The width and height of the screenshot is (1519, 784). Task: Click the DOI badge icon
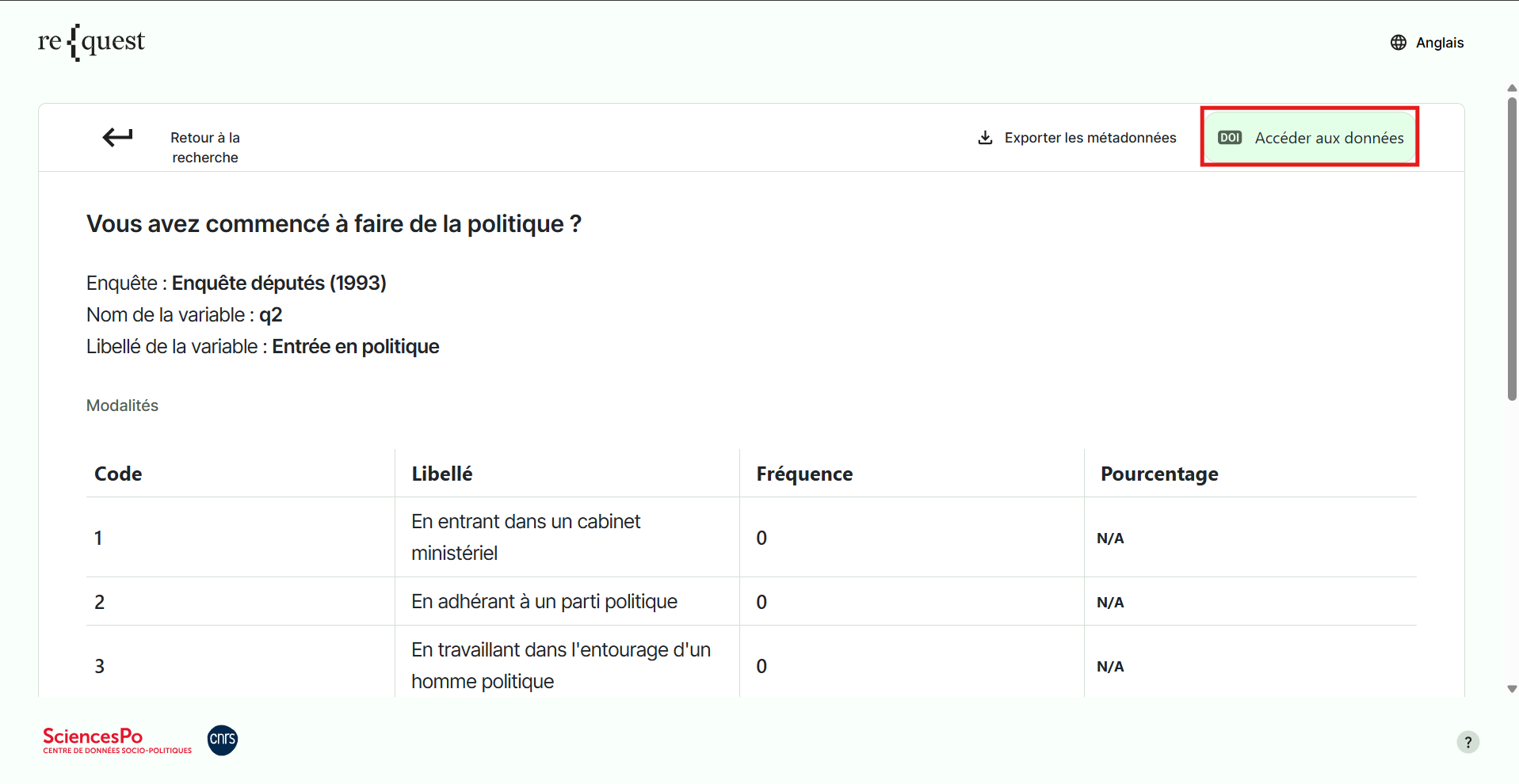coord(1229,138)
